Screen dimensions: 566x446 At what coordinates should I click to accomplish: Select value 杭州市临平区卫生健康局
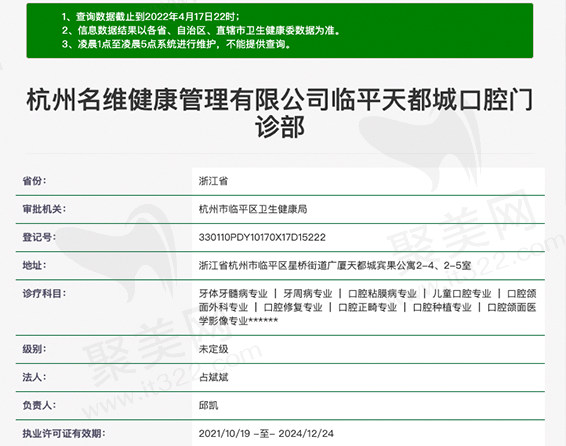tap(253, 209)
